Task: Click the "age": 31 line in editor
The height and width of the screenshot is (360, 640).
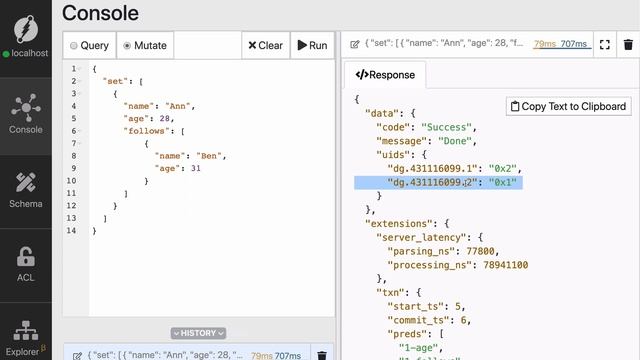Action: (178, 168)
